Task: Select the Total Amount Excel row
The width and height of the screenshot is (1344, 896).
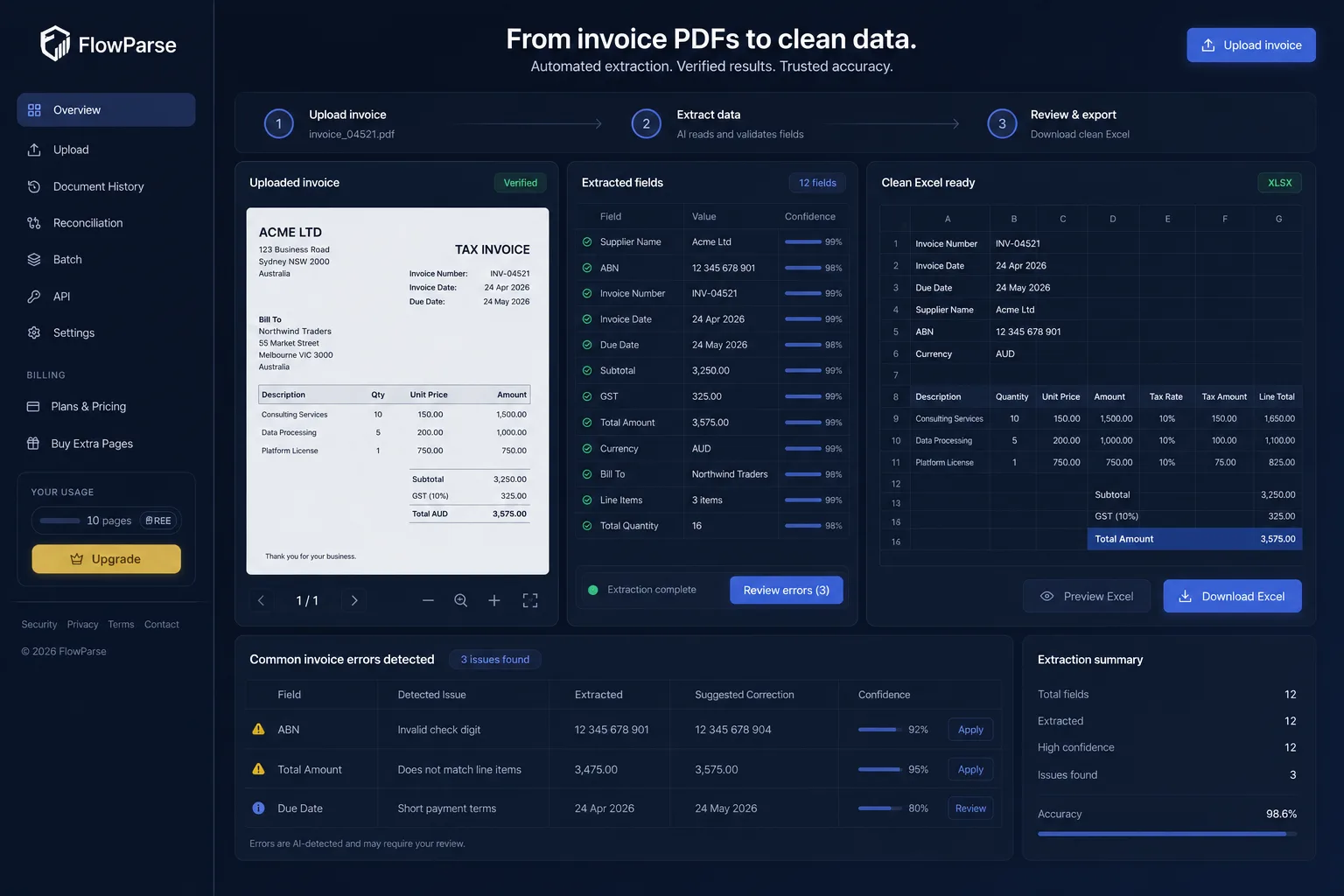Action: pyautogui.click(x=1194, y=539)
